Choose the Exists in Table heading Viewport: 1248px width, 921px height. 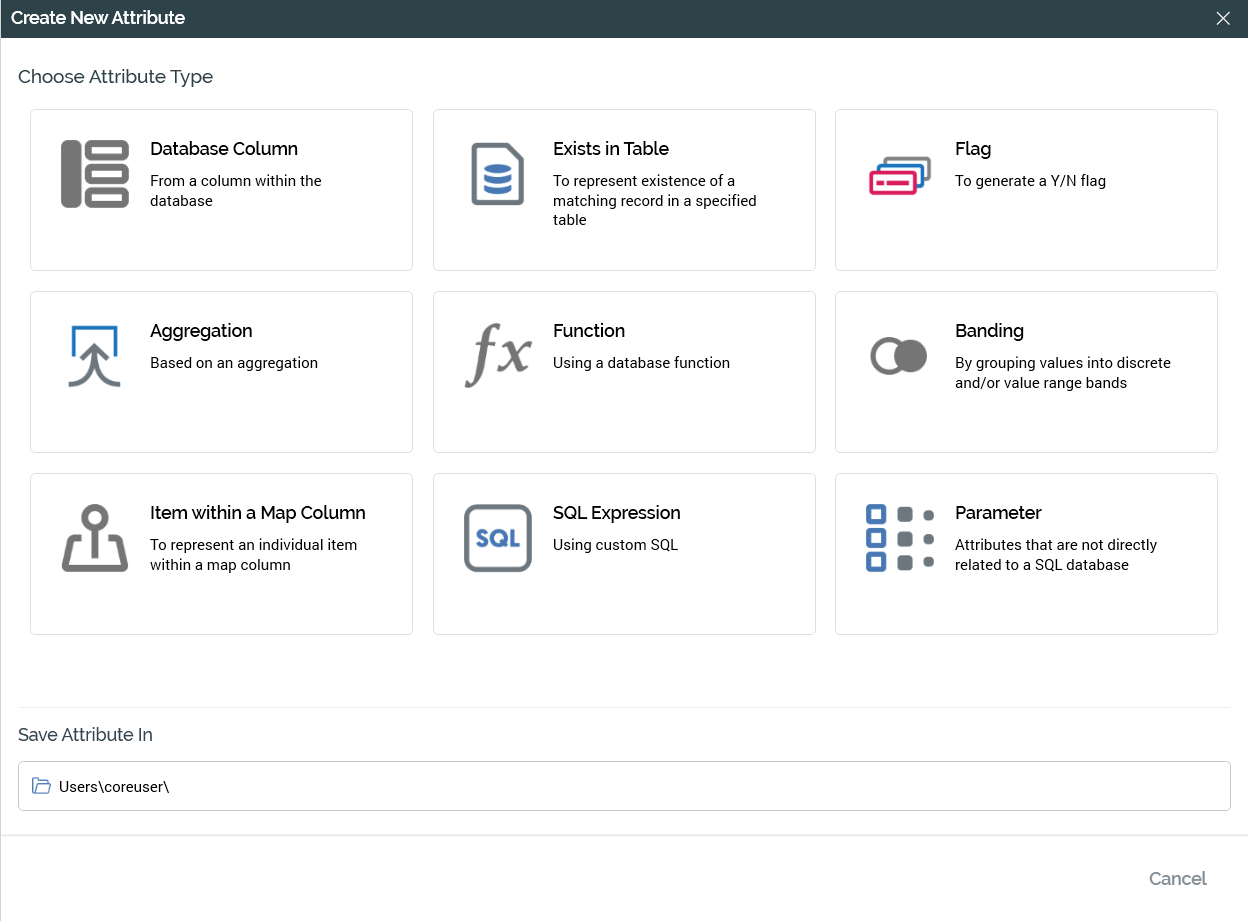(x=611, y=149)
